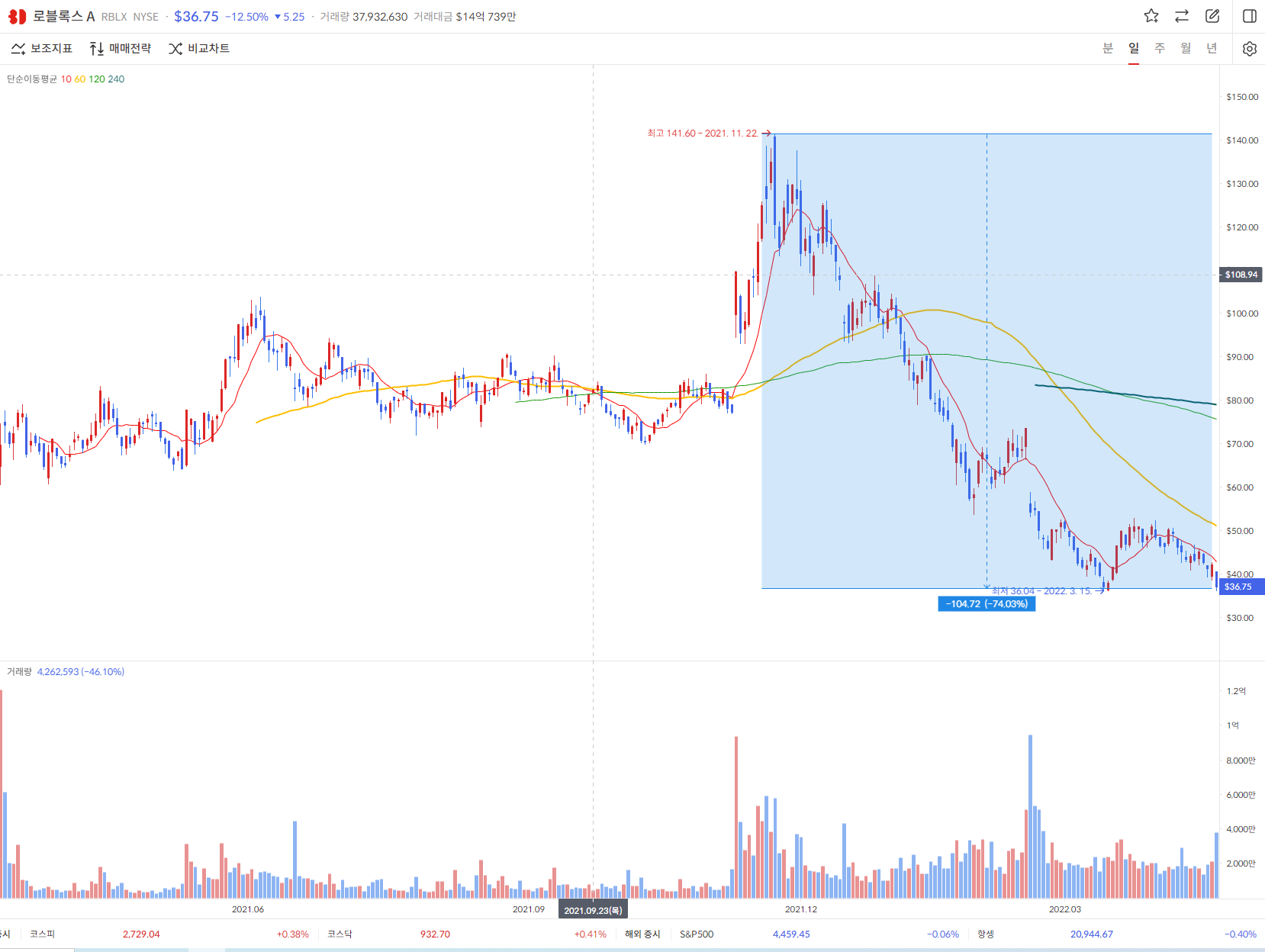The width and height of the screenshot is (1265, 952).
Task: Click 항셍 index ticker
Action: point(986,934)
